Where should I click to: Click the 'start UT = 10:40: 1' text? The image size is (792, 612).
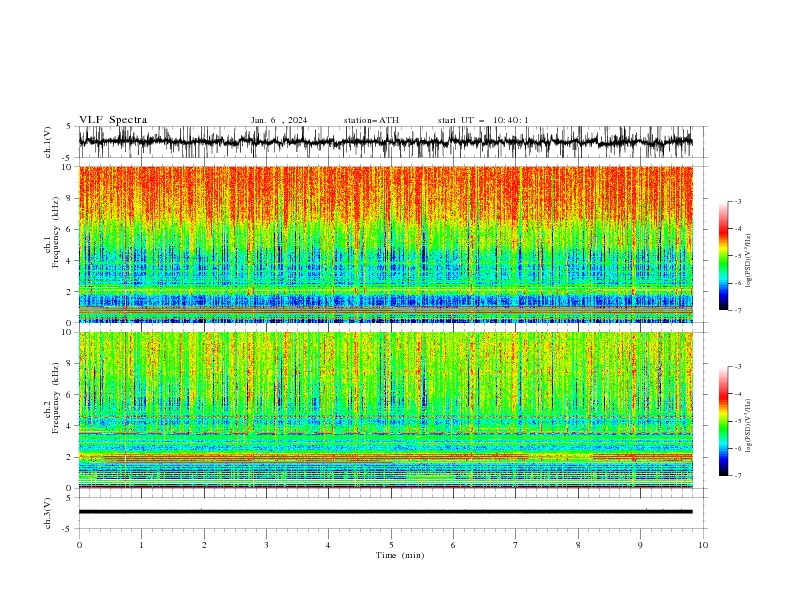483,120
